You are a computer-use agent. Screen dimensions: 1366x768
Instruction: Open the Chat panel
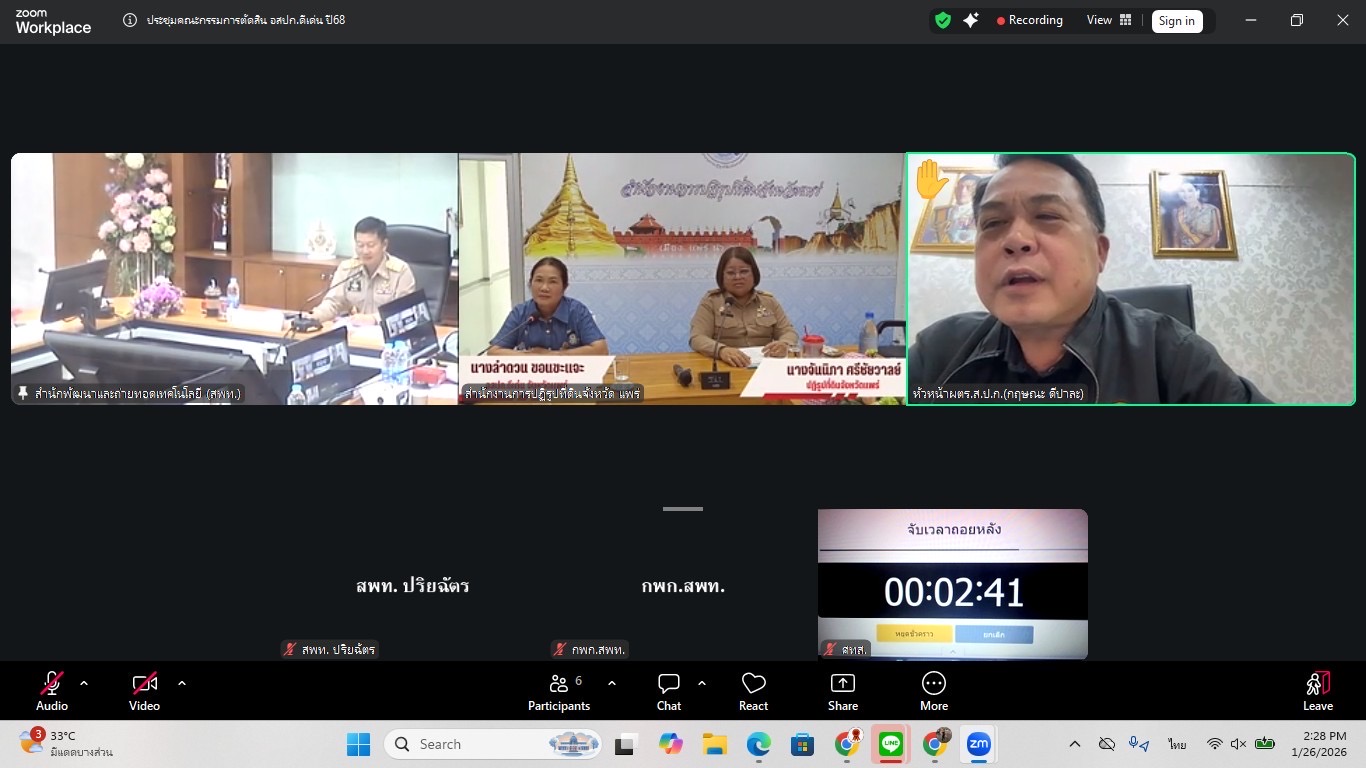pyautogui.click(x=668, y=685)
